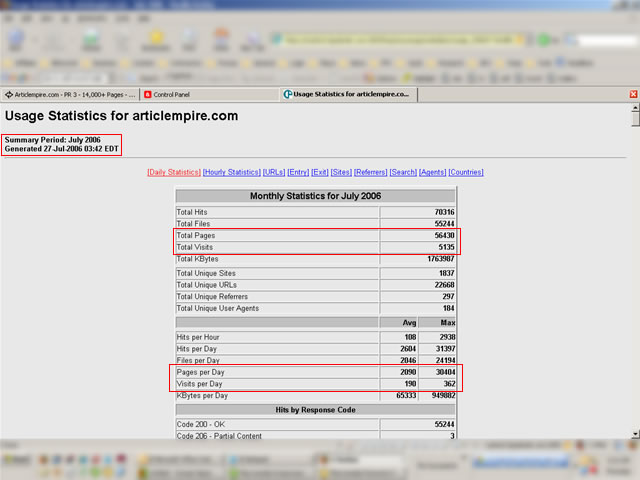View the Countries section link
The height and width of the screenshot is (480, 640).
point(466,172)
